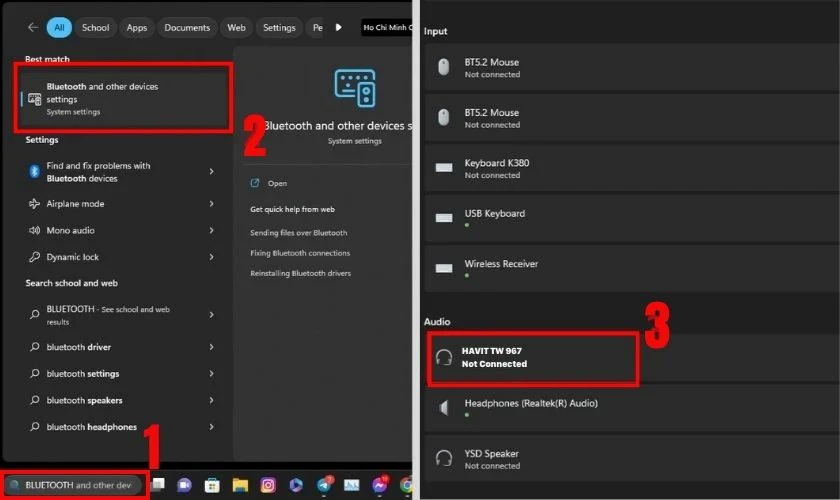This screenshot has height=500, width=840.
Task: Click the YSD Speaker headset icon
Action: click(x=445, y=459)
